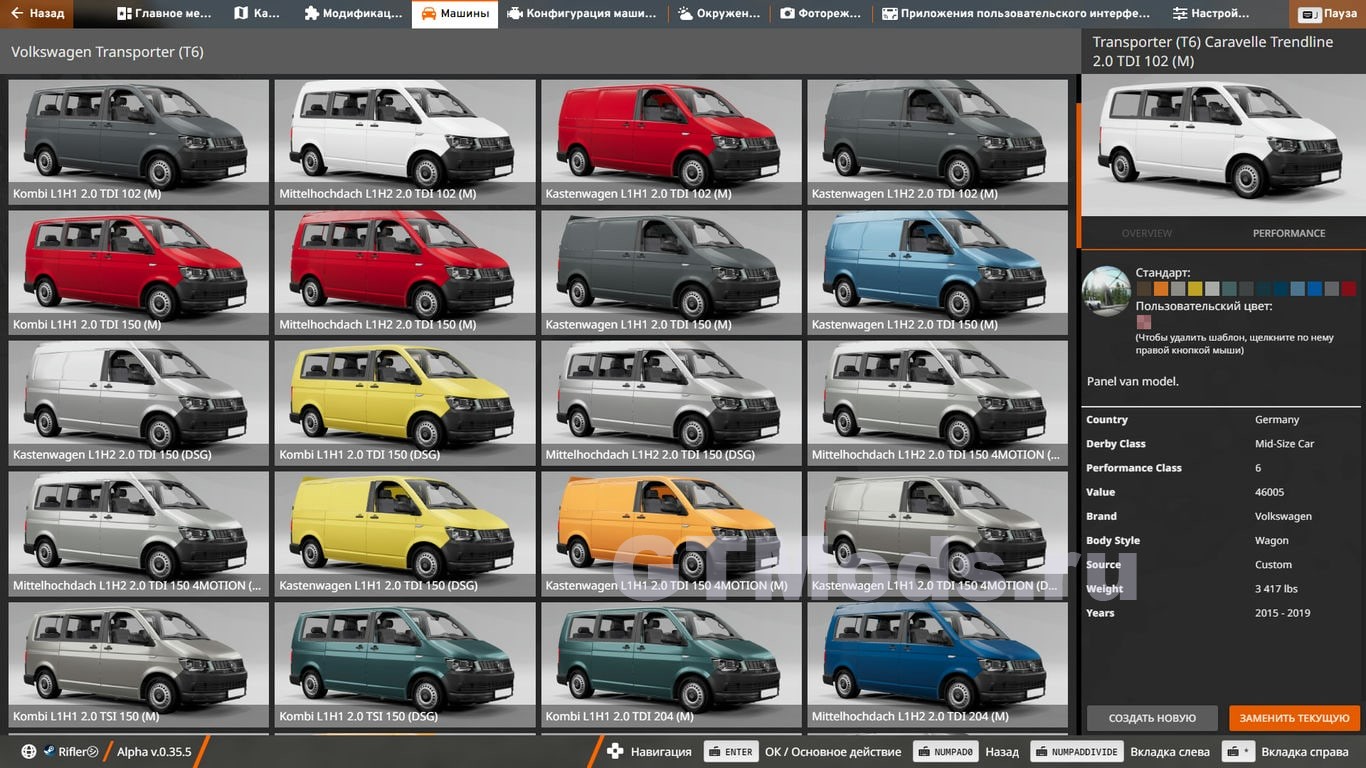Click the Derby Class value Mid-Size Car

point(1284,444)
